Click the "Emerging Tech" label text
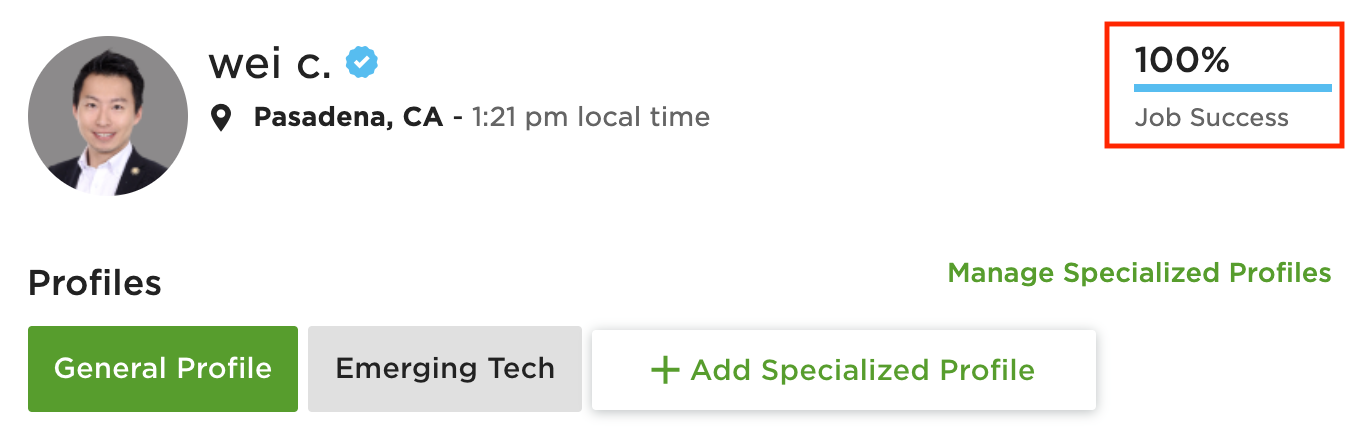Viewport: 1353px width, 442px height. tap(444, 369)
